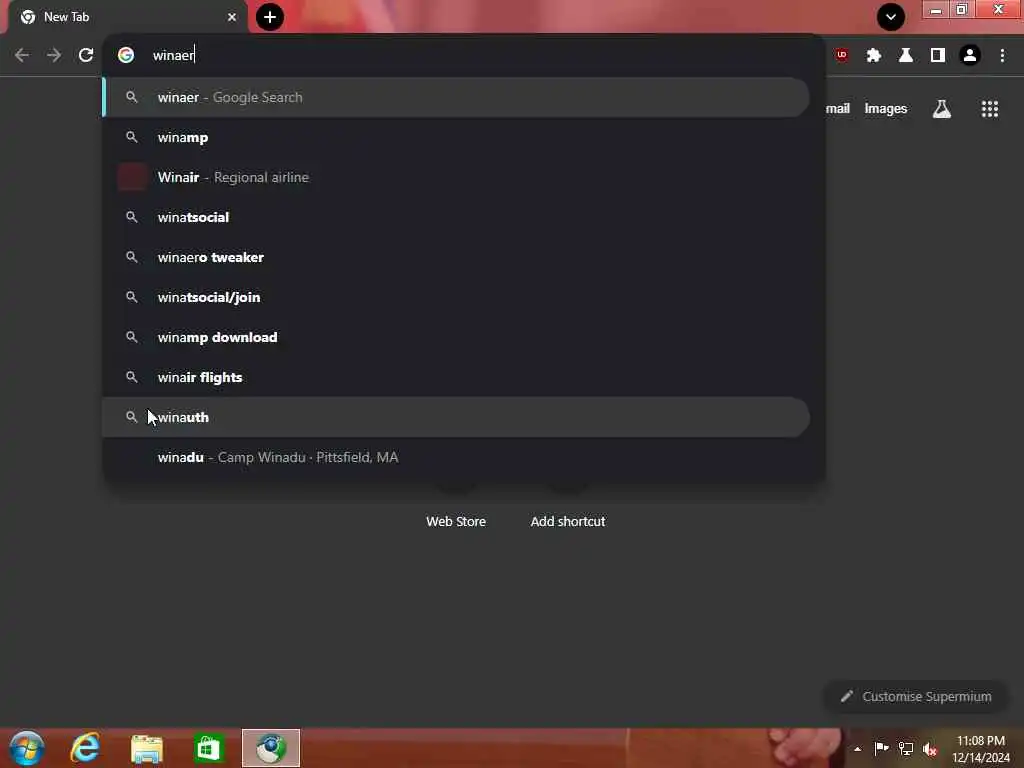Show hidden system tray icons

point(857,749)
